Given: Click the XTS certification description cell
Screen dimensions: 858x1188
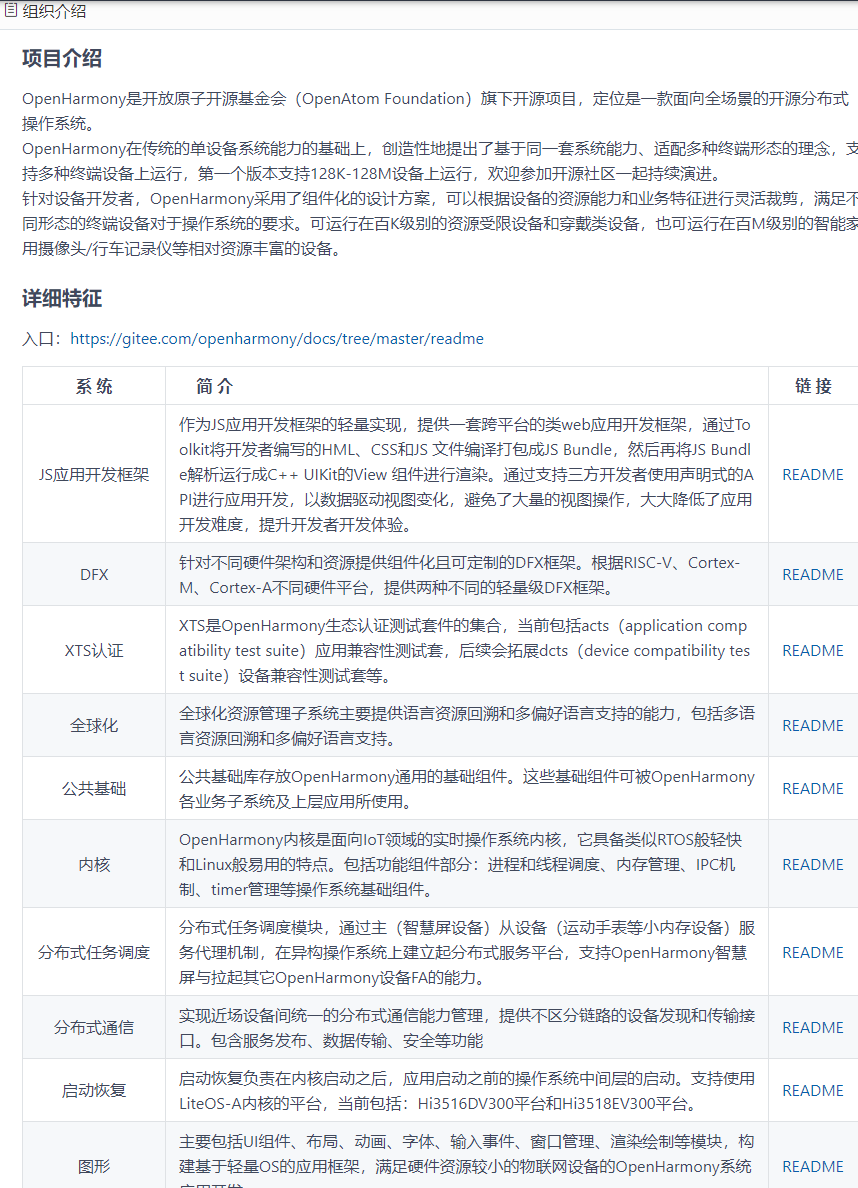Looking at the screenshot, I should tap(467, 650).
